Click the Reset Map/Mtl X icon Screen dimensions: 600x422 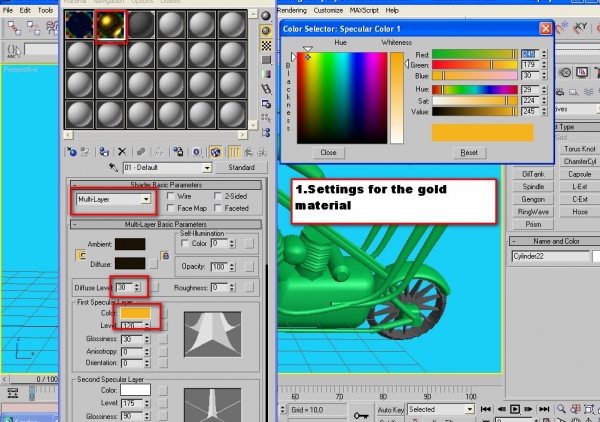coord(122,152)
